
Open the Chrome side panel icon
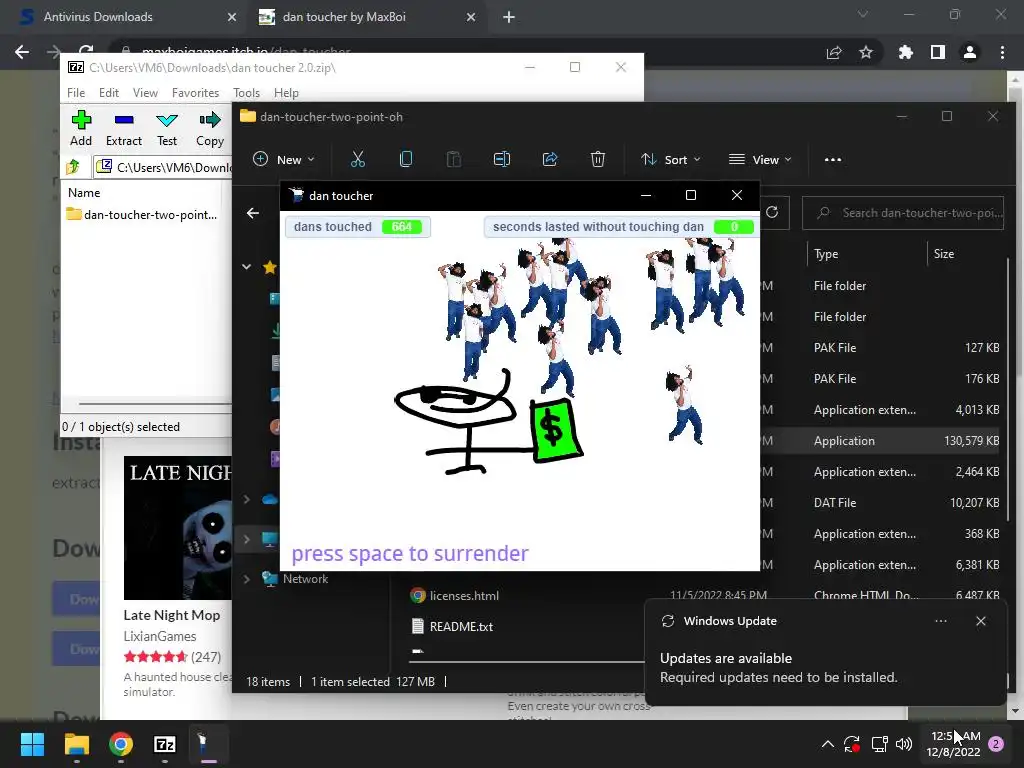pos(938,52)
